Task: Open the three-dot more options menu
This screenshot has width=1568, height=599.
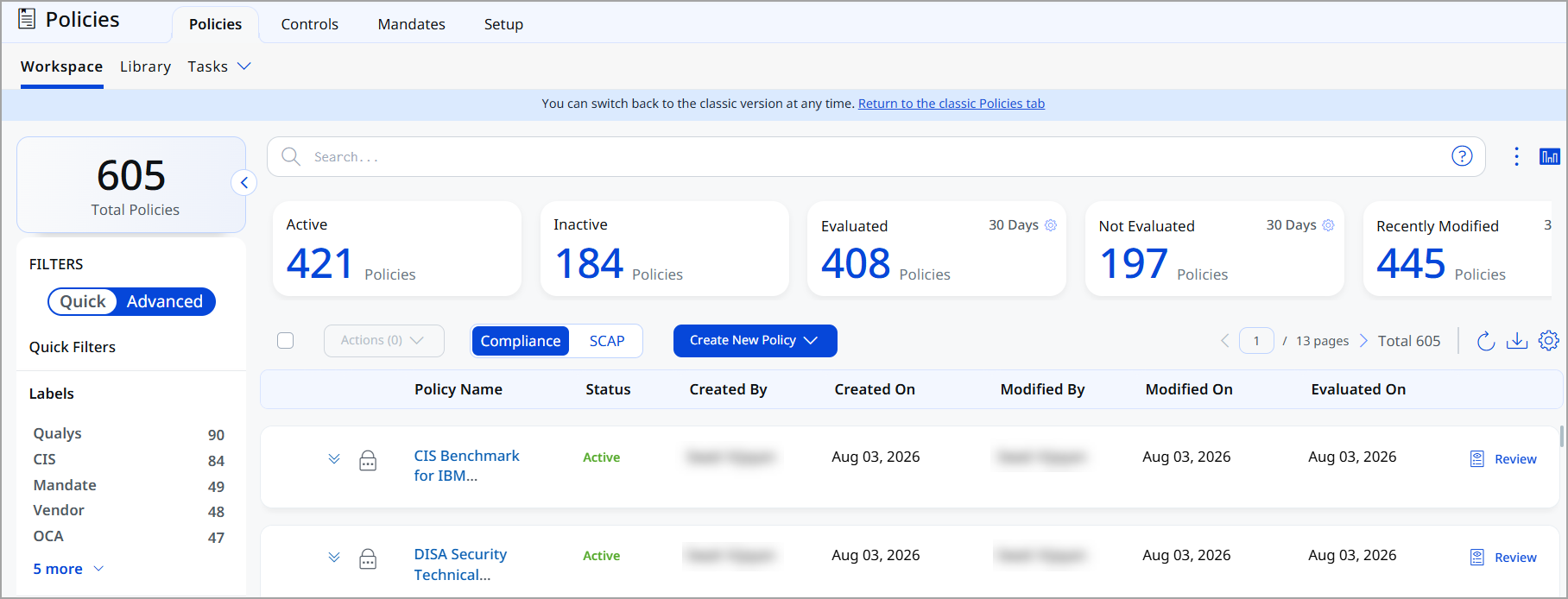Action: pos(1516,156)
